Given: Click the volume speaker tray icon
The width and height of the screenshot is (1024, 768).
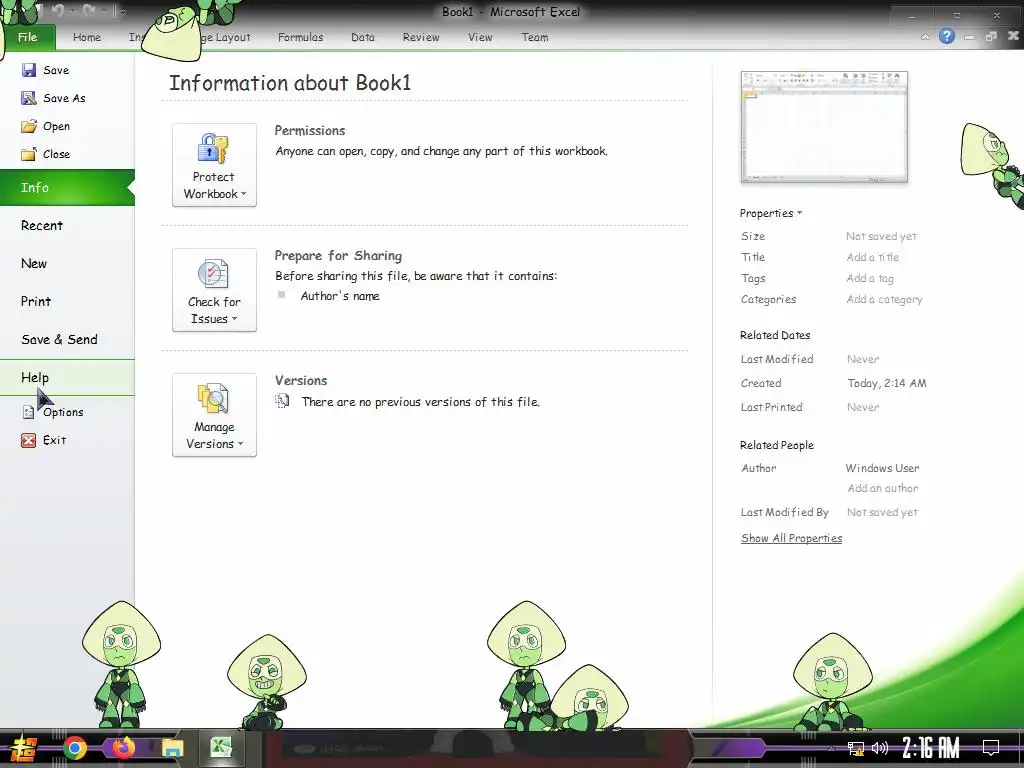Looking at the screenshot, I should [880, 748].
